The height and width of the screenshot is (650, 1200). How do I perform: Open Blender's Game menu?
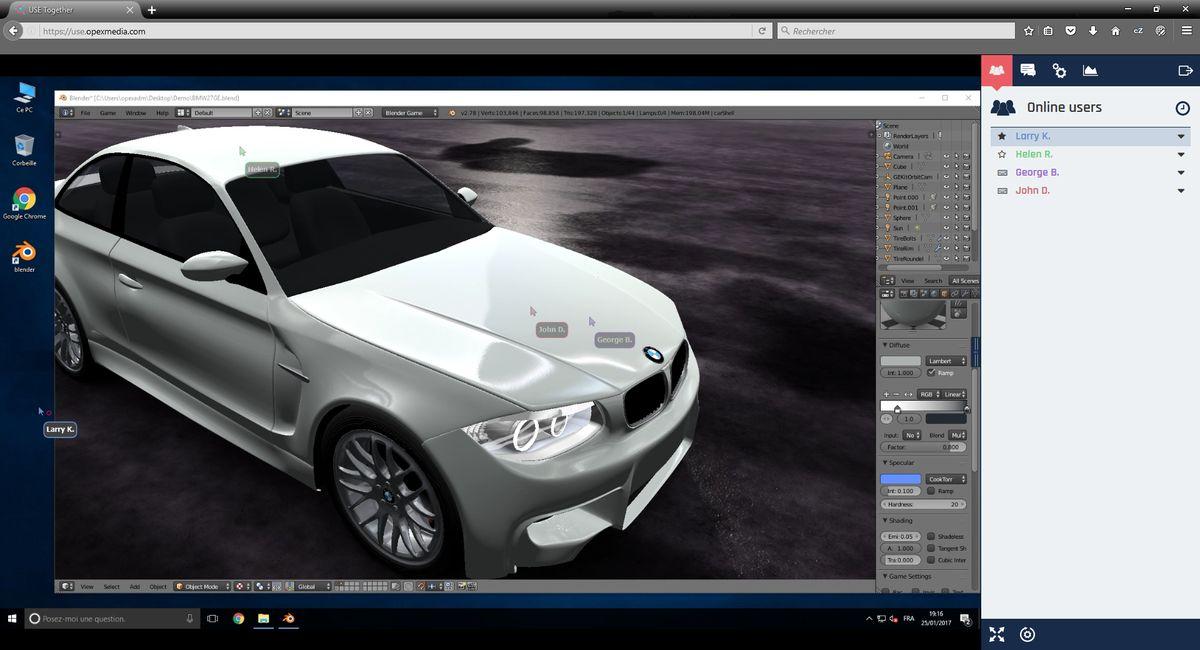(x=107, y=113)
